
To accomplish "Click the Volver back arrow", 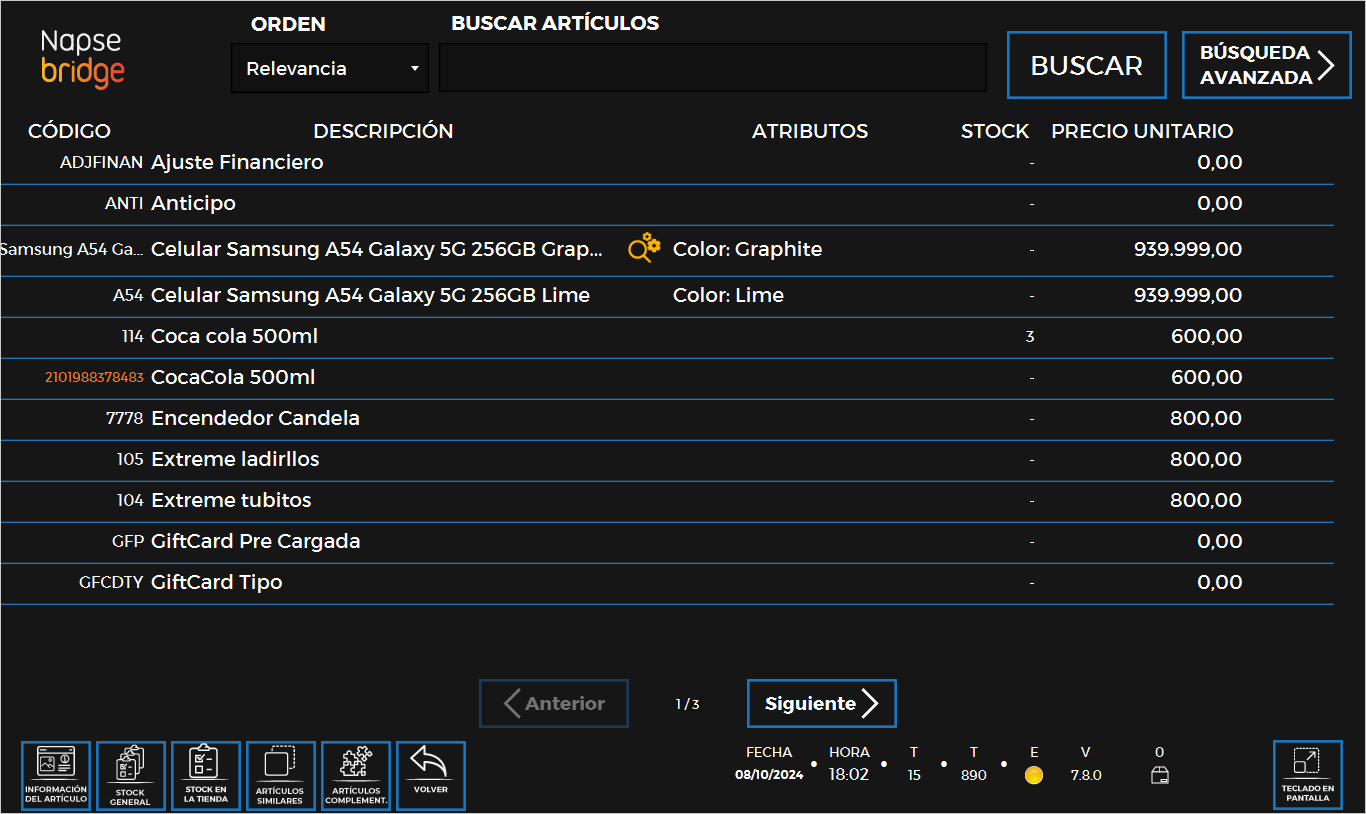I will tap(431, 776).
